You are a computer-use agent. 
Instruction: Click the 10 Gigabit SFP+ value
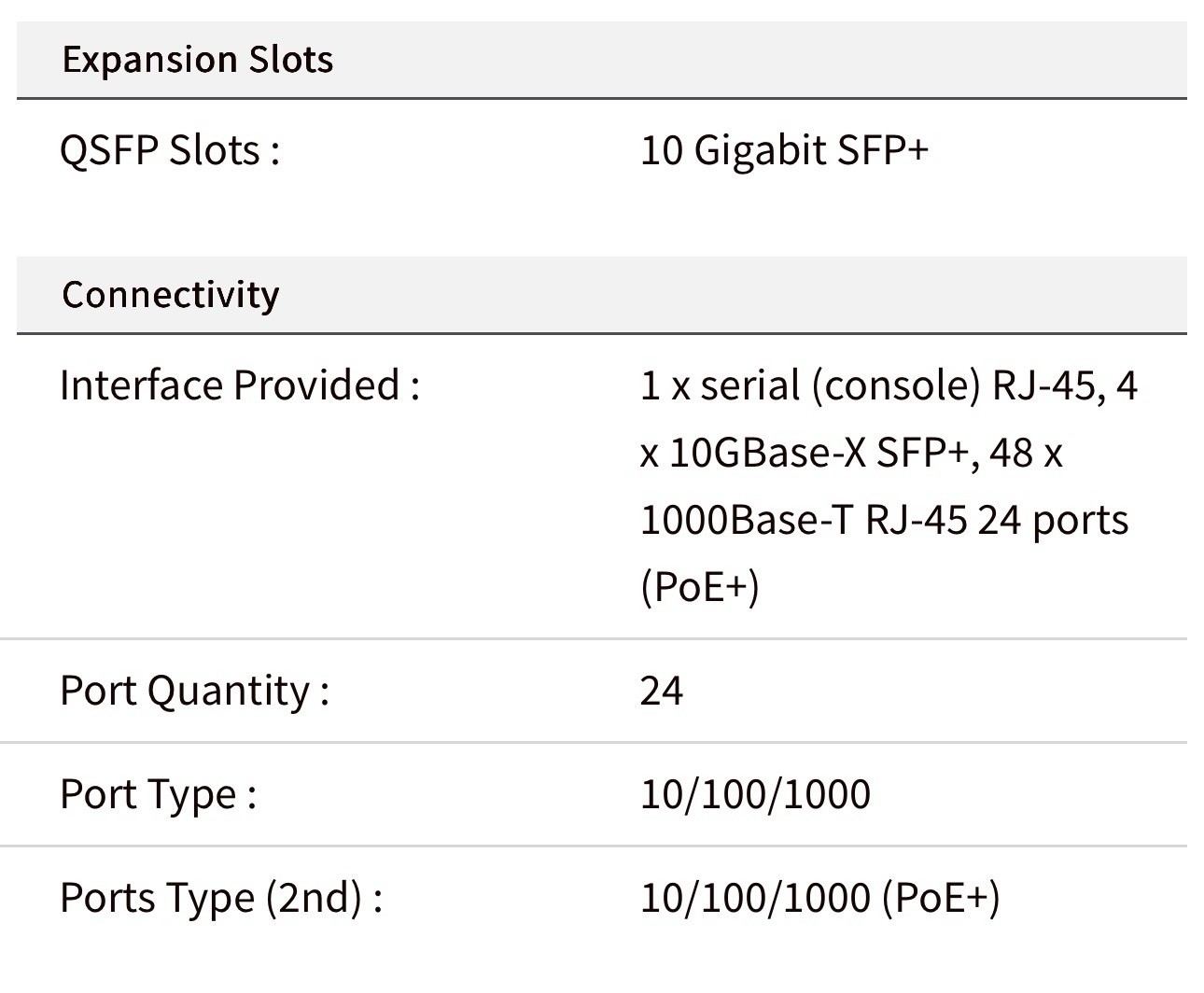[x=784, y=150]
